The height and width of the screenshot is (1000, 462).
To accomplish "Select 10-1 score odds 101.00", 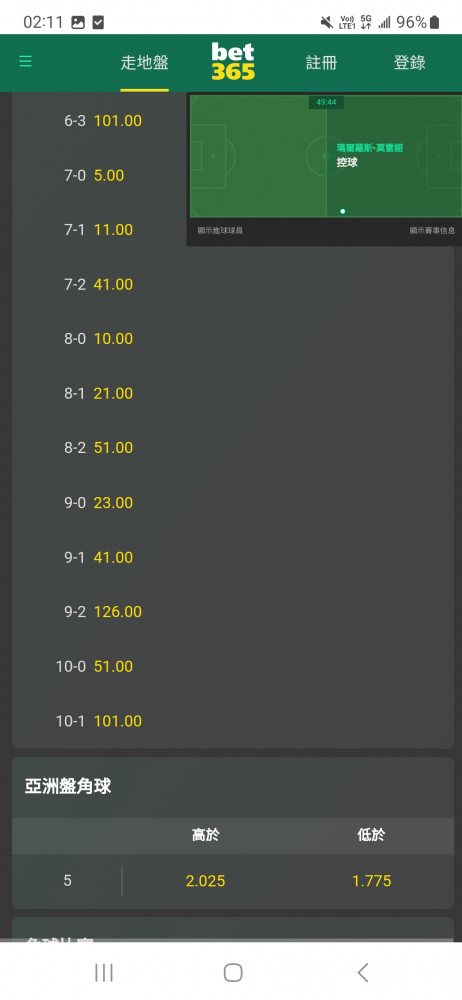I will (x=97, y=721).
